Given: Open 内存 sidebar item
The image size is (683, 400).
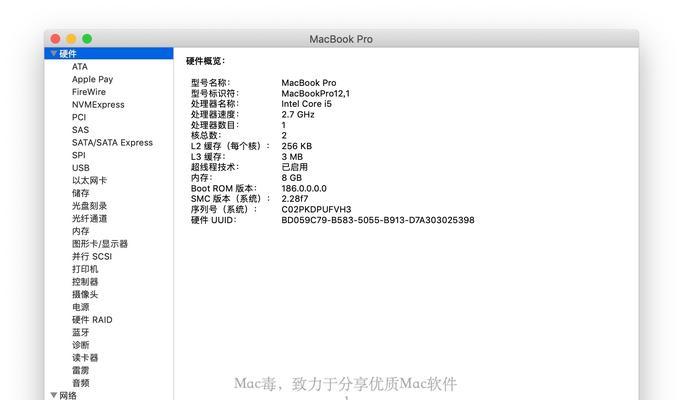Looking at the screenshot, I should click(81, 231).
